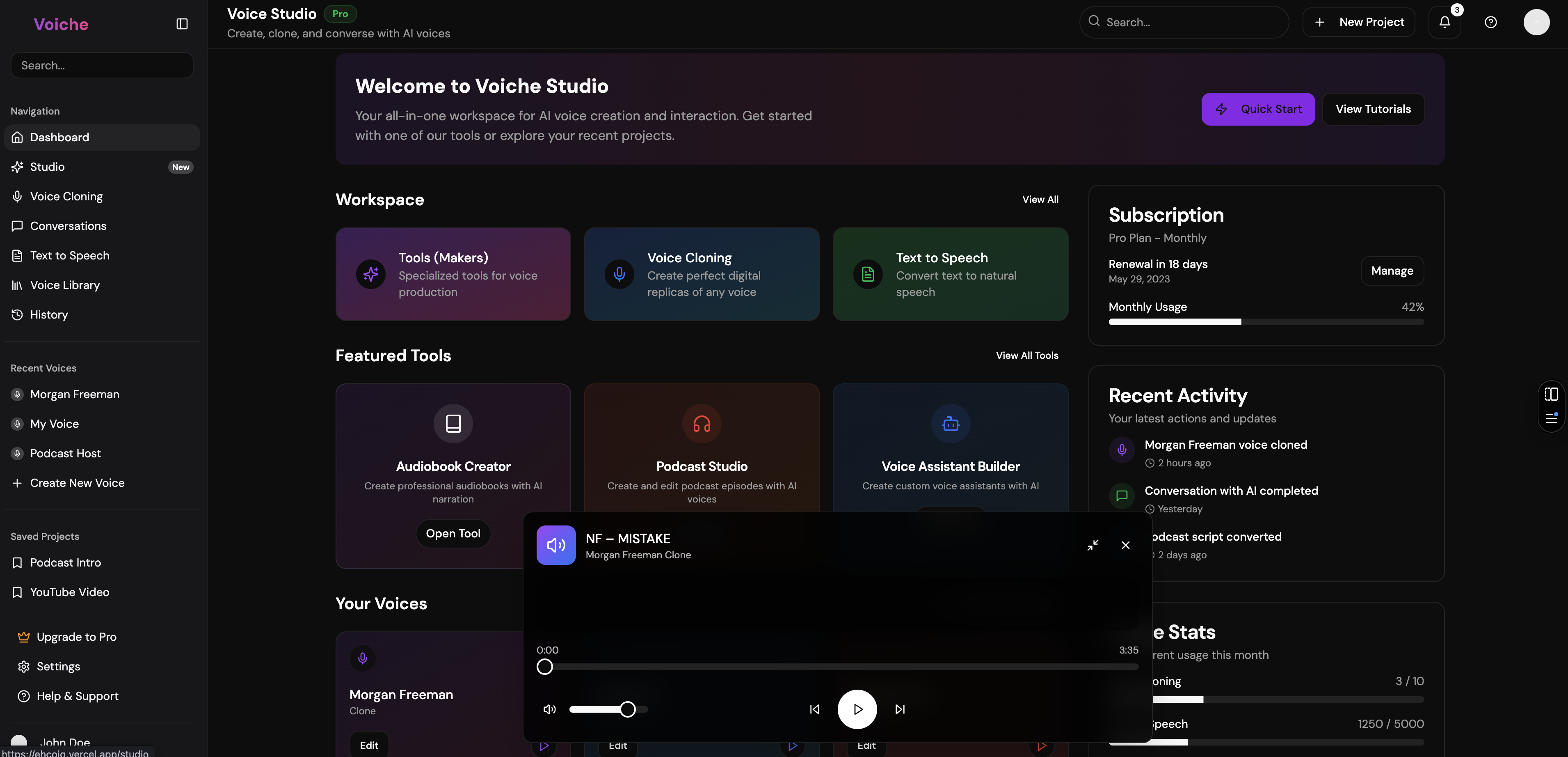This screenshot has height=757, width=1568.
Task: Skip to the previous track in player
Action: pos(814,709)
